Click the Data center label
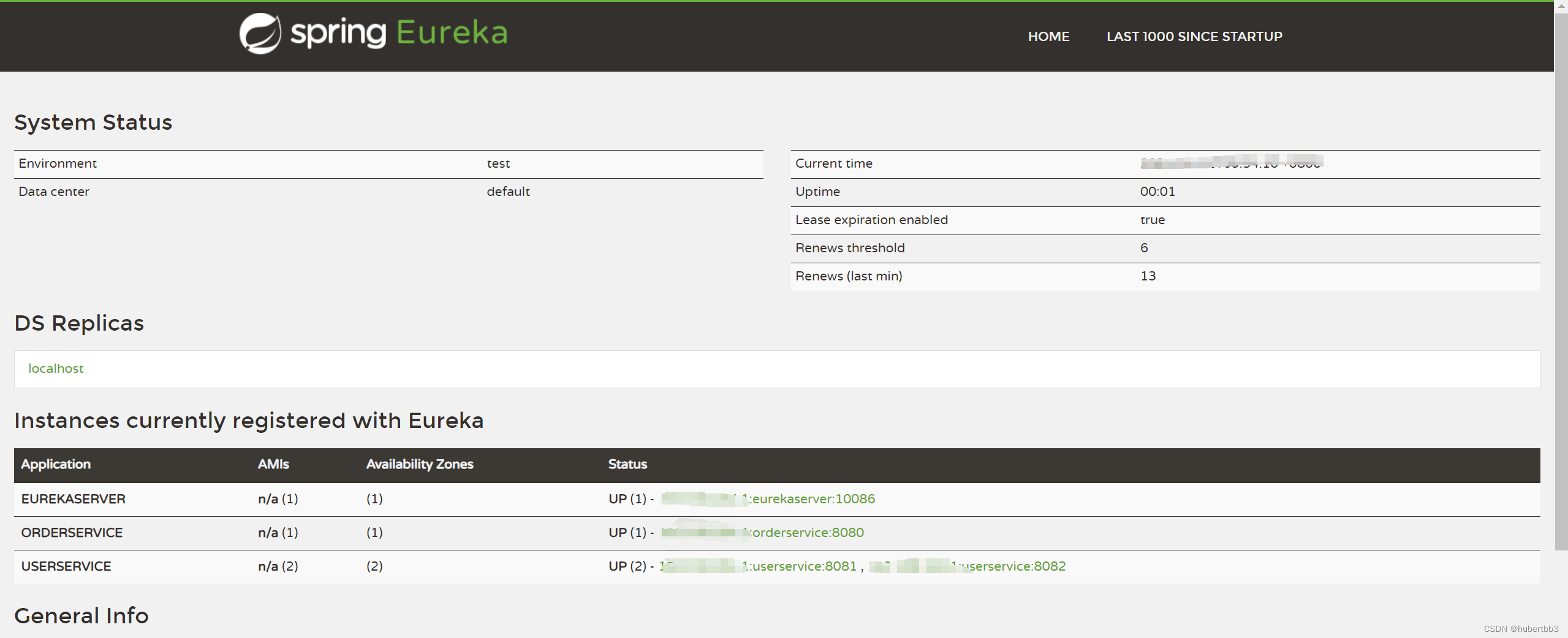Image resolution: width=1568 pixels, height=638 pixels. click(x=54, y=192)
